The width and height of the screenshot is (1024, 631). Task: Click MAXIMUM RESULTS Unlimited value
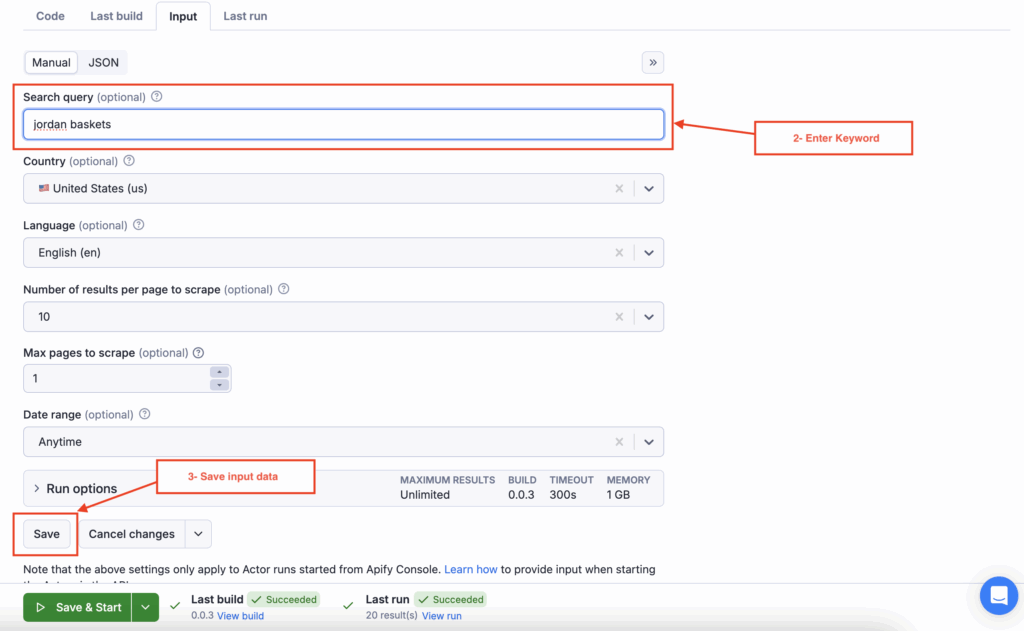coord(425,494)
